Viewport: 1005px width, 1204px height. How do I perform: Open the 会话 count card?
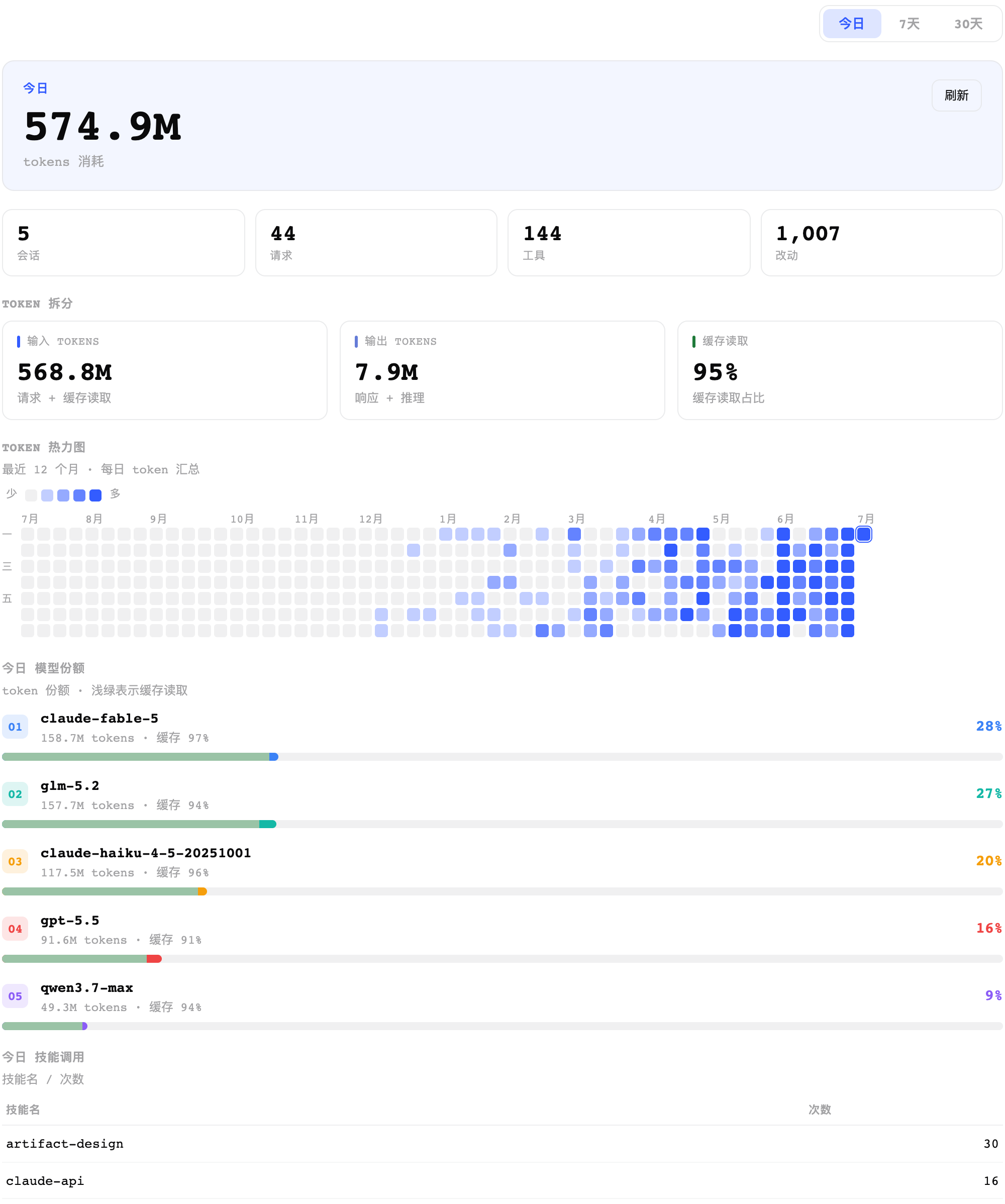[x=124, y=243]
